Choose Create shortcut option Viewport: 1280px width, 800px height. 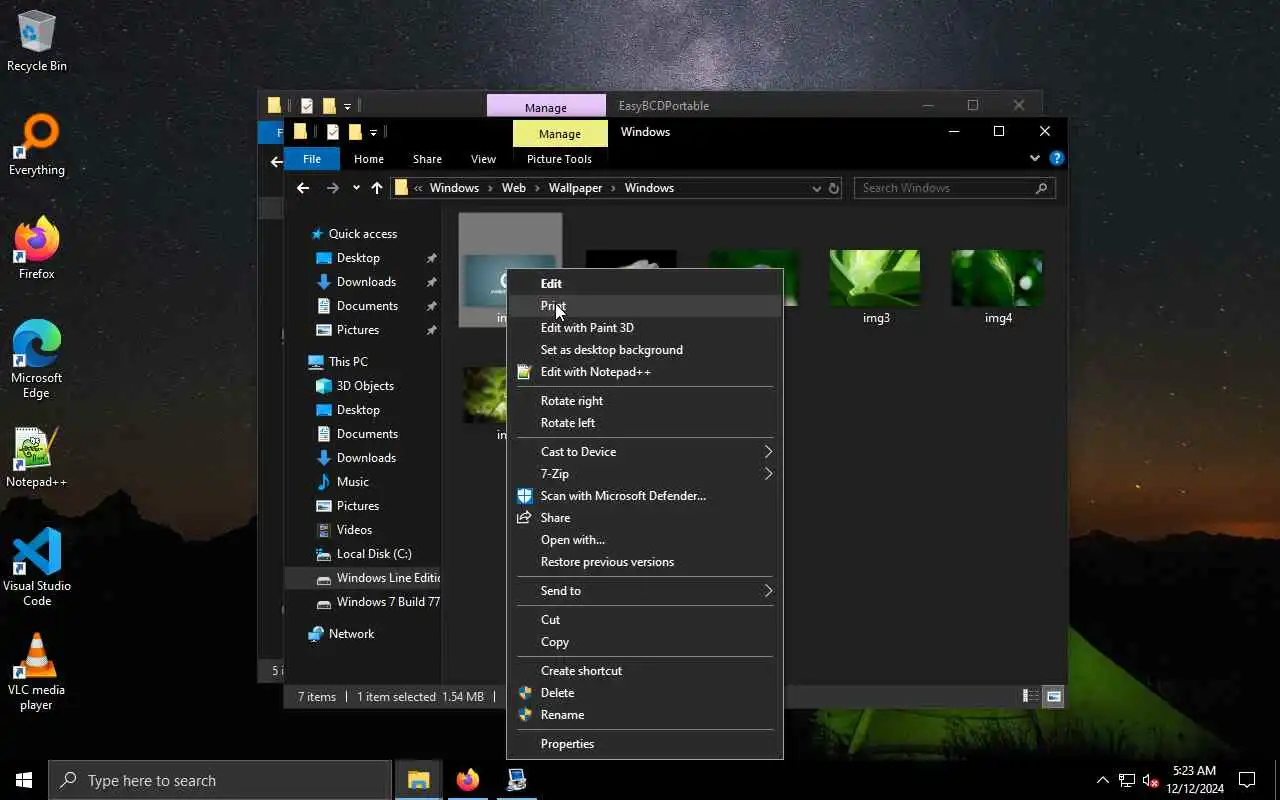645,671
